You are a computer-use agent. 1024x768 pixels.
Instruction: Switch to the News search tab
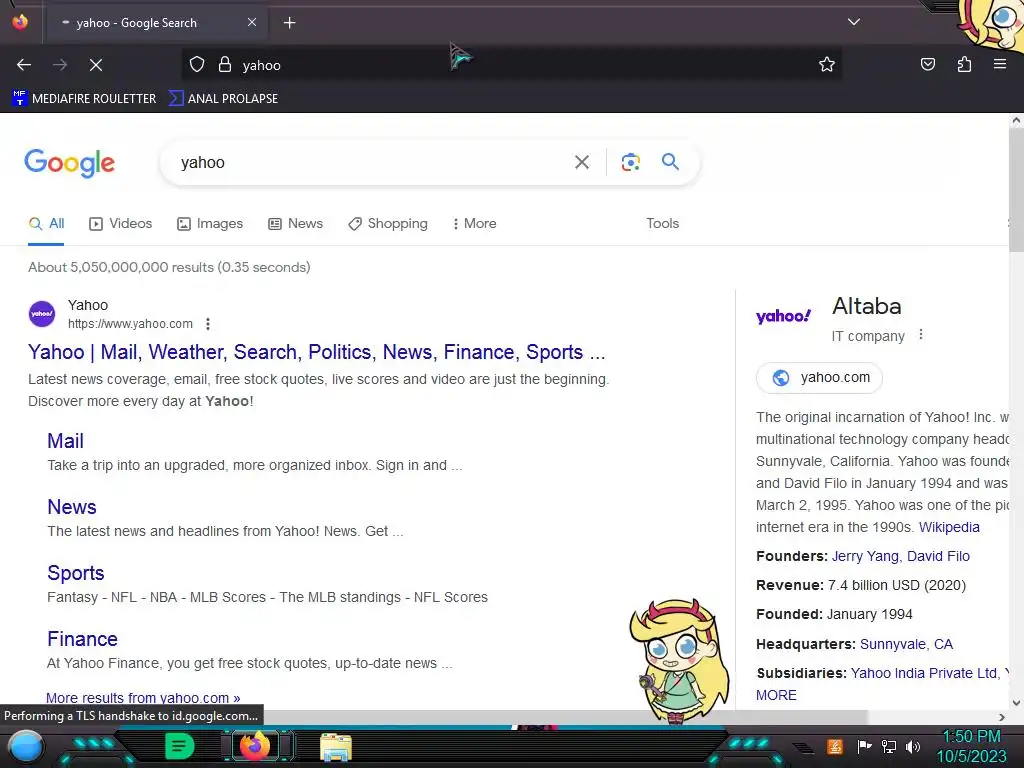tap(296, 224)
